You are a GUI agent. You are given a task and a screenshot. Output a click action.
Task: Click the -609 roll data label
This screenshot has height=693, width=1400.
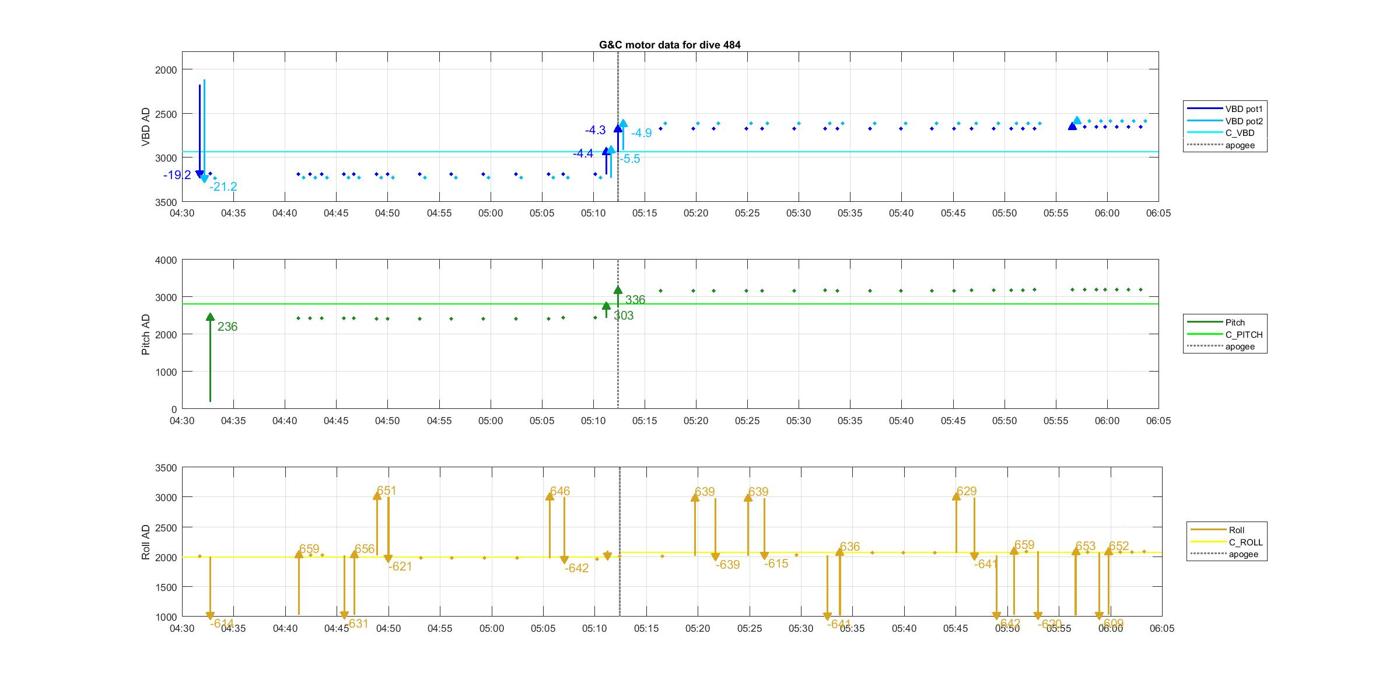click(1111, 624)
